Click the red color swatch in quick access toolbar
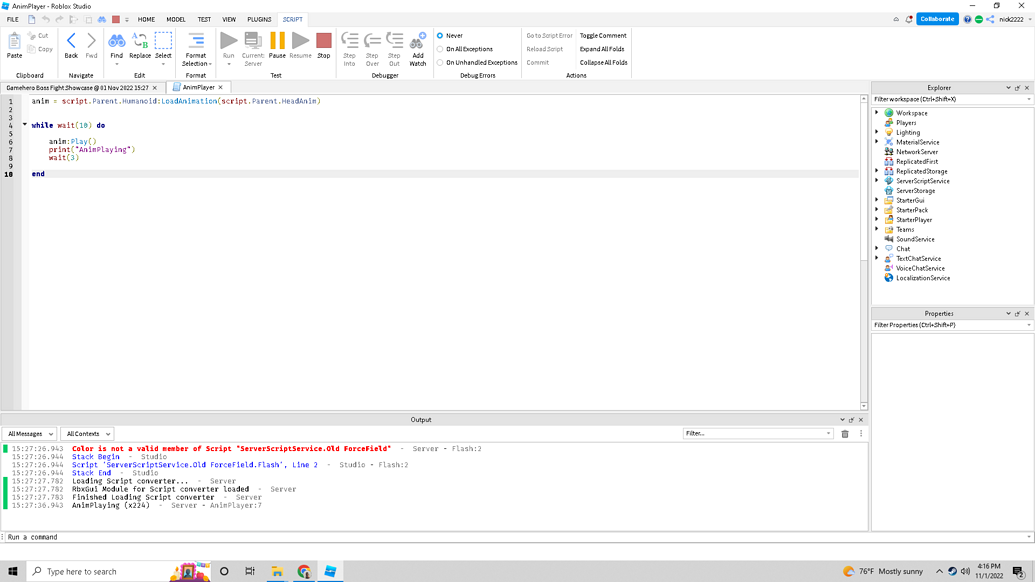Screen dimensions: 1035x582 113,18
